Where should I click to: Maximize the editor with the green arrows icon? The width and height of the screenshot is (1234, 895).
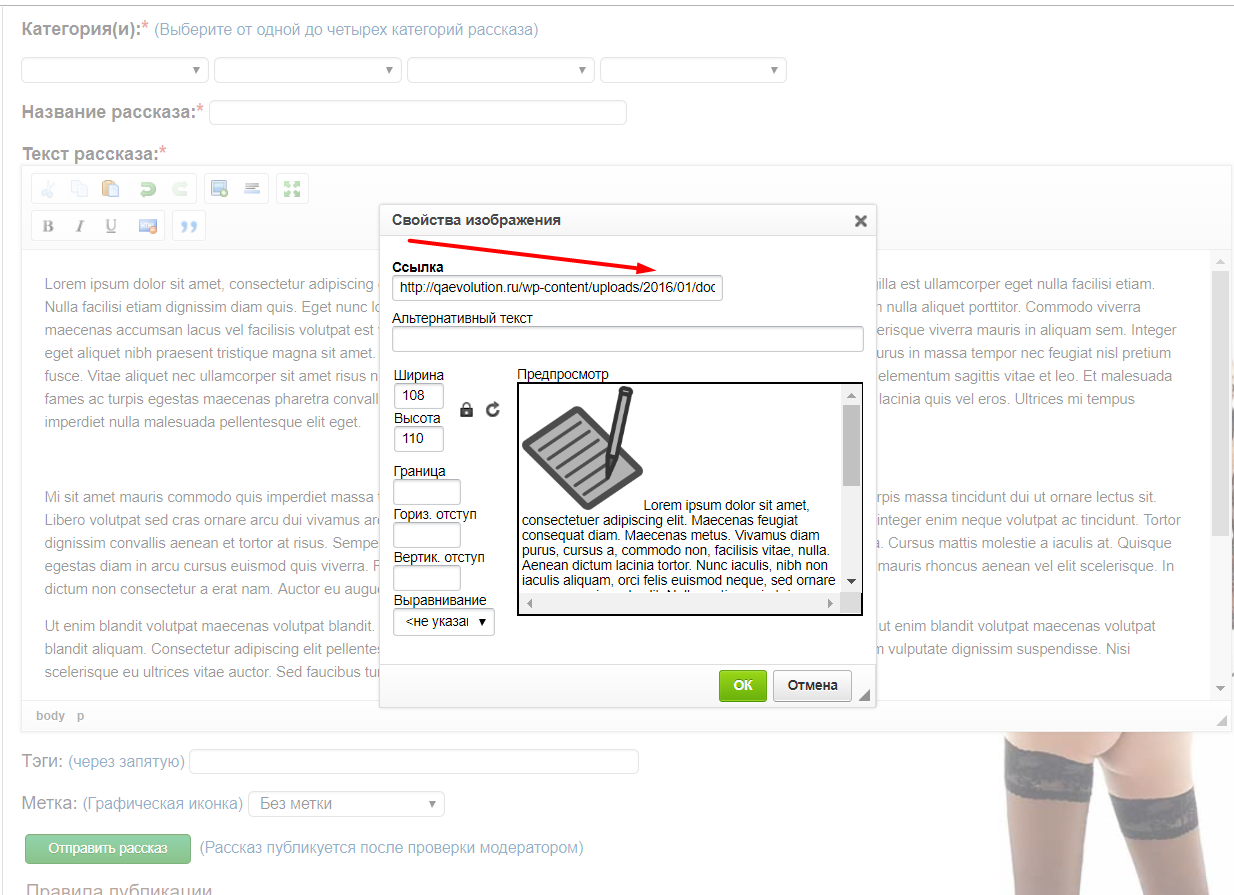[292, 189]
